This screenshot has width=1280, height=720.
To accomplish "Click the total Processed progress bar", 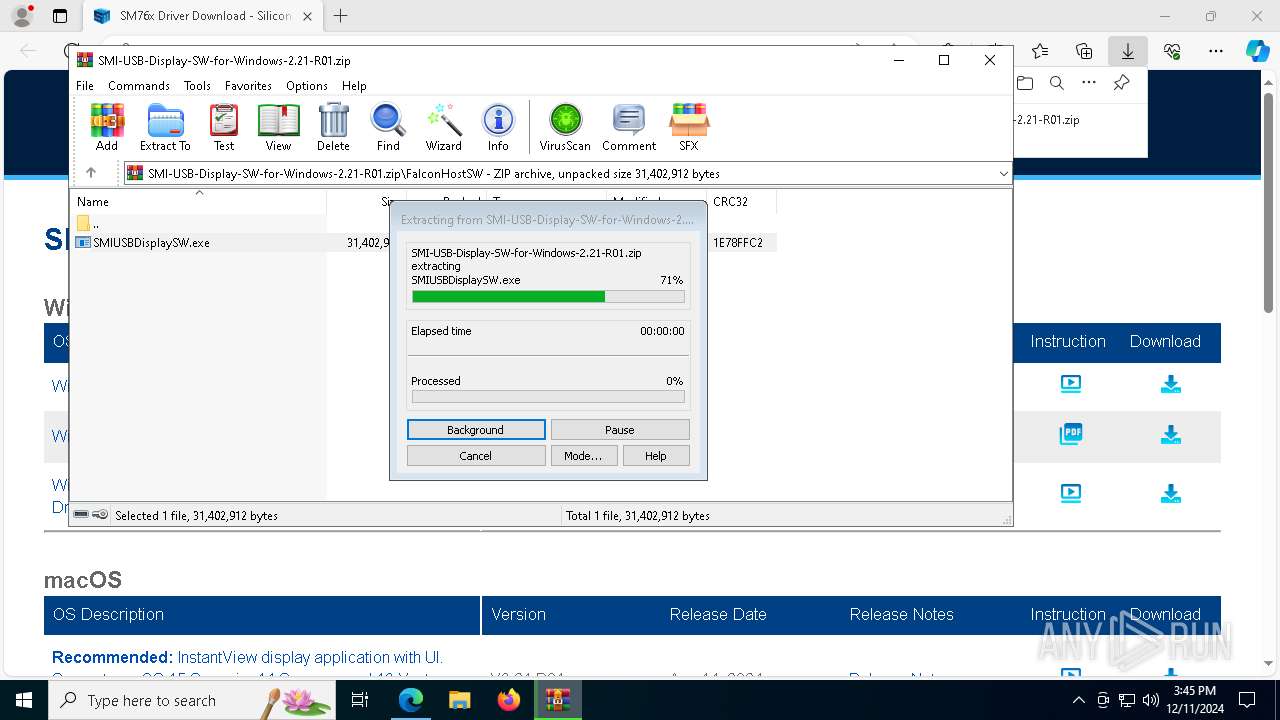I will point(548,397).
